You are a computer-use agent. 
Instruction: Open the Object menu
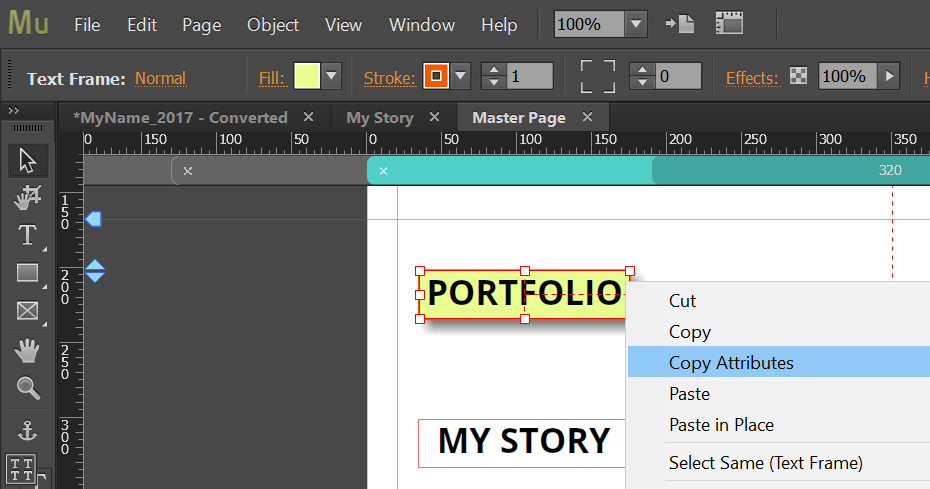point(273,25)
